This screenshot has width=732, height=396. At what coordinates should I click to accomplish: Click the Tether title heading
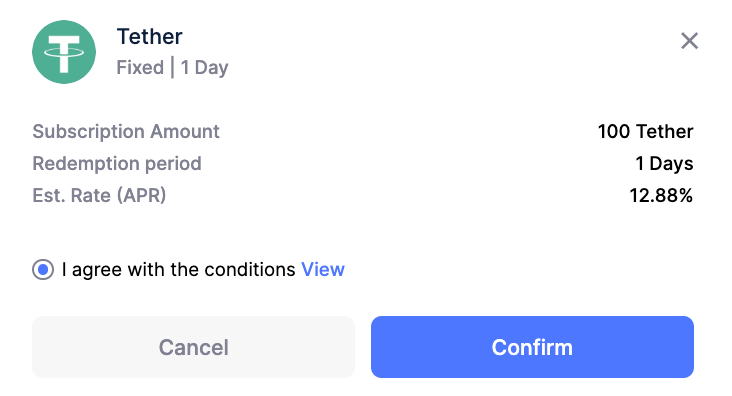click(x=149, y=36)
